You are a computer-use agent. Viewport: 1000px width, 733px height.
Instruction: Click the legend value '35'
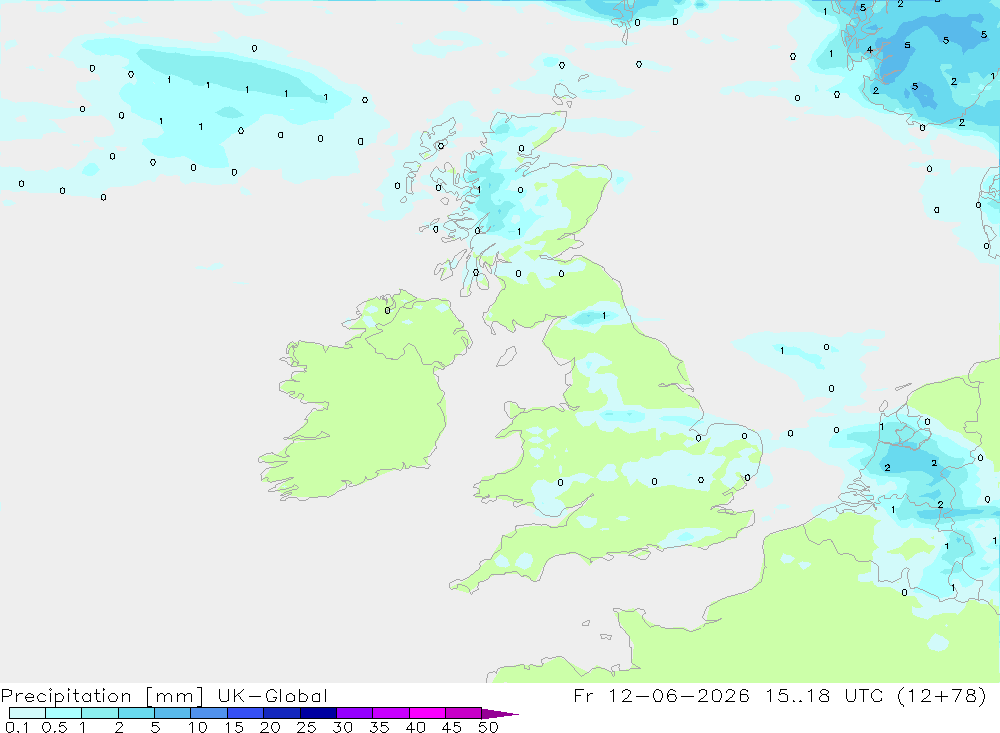coord(379,727)
